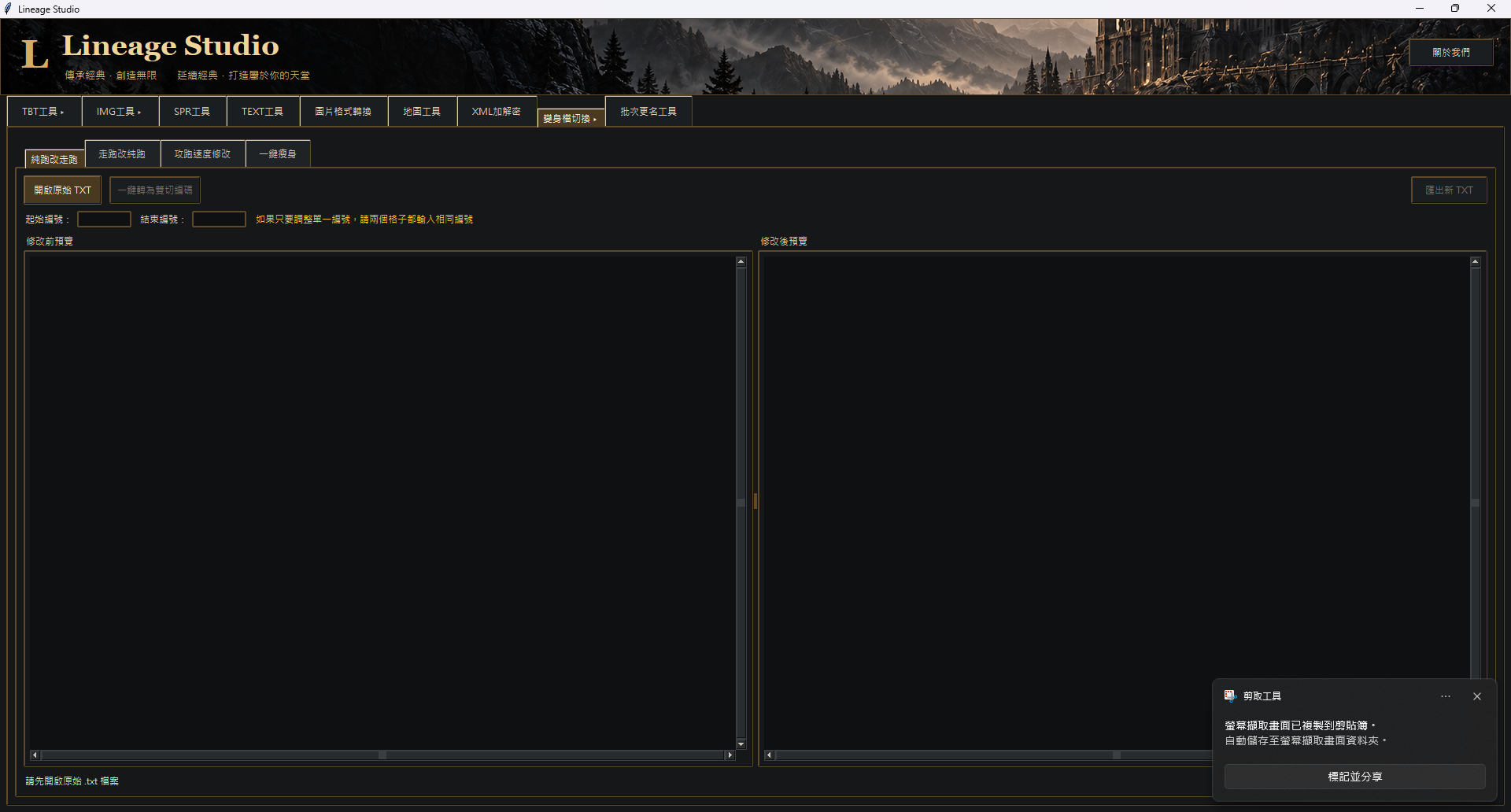Open the 地圖工具 tab
This screenshot has height=812, width=1511.
pyautogui.click(x=422, y=112)
